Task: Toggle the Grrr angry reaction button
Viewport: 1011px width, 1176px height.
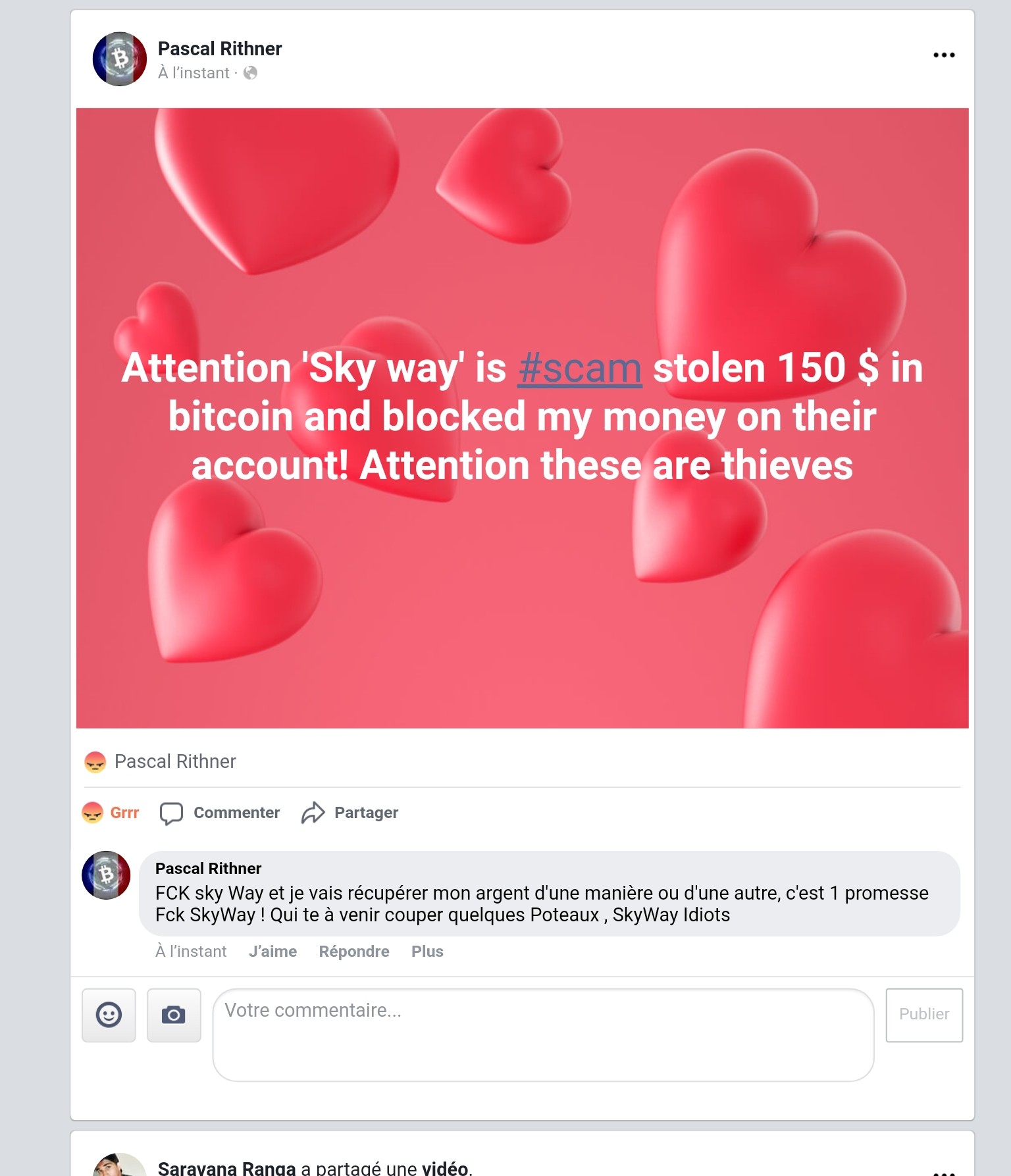Action: click(x=111, y=813)
